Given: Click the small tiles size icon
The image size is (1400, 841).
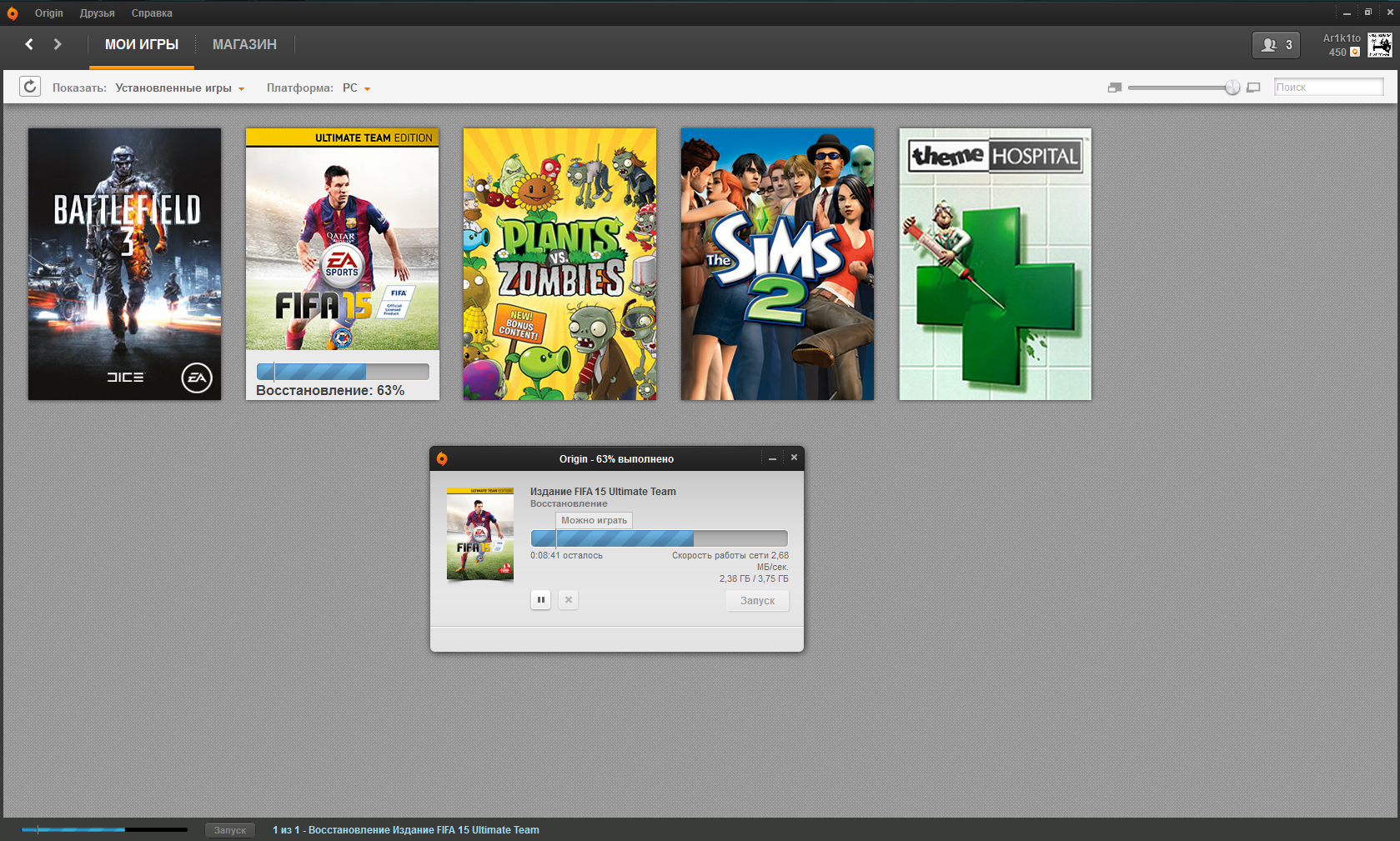Looking at the screenshot, I should point(1115,88).
